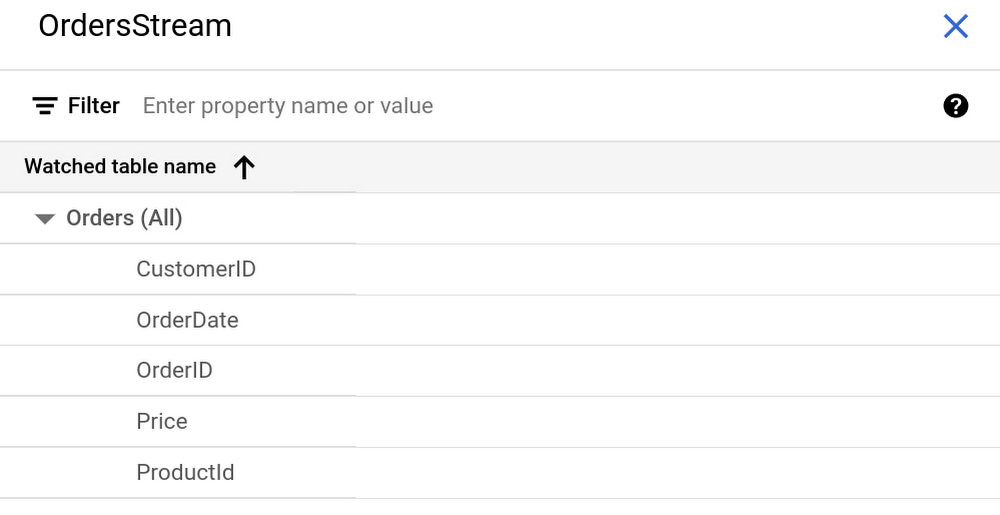Close the OrdersStream panel with the X

coord(955,27)
